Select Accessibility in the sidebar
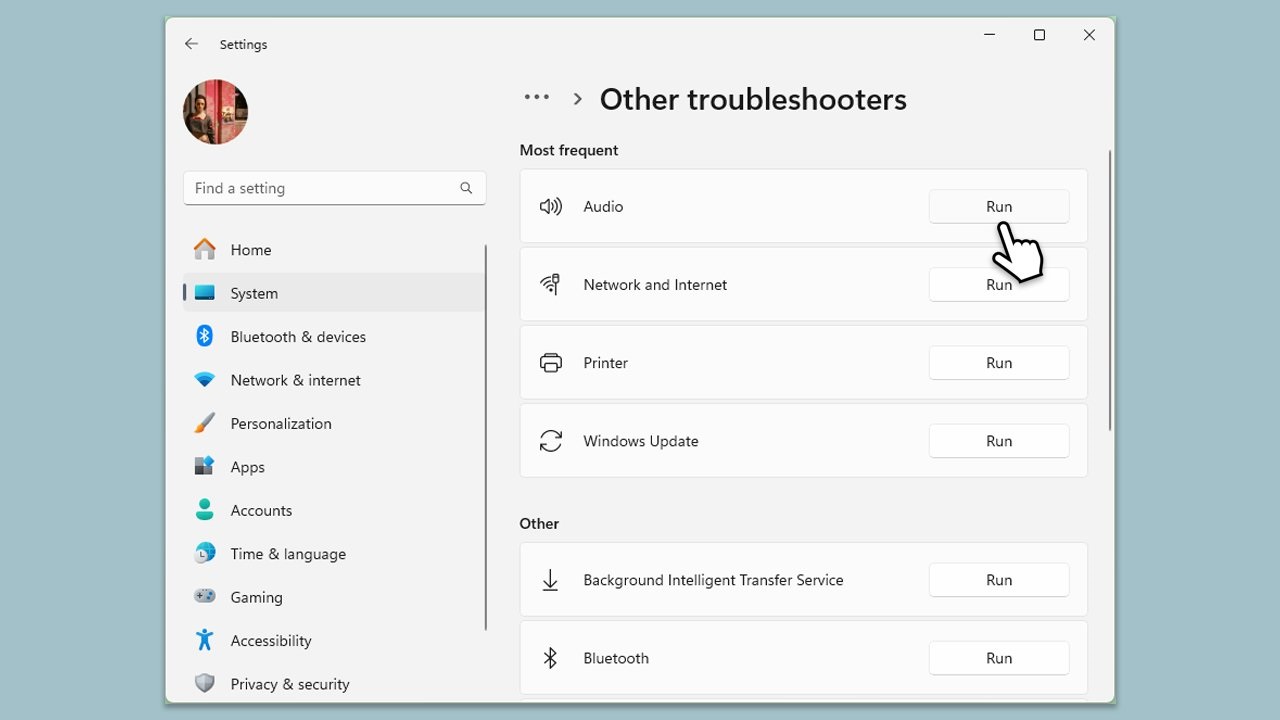 (270, 641)
